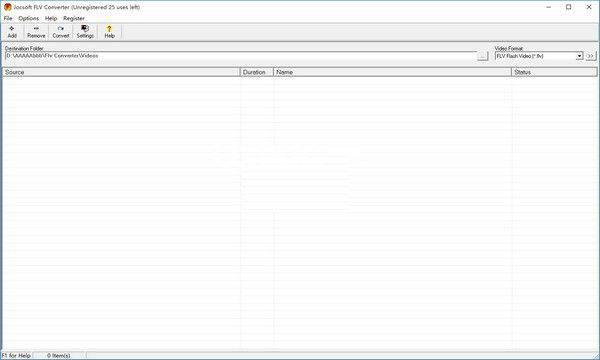600x360 pixels.
Task: Click the '0 Item(s)' status bar text
Action: click(59, 355)
